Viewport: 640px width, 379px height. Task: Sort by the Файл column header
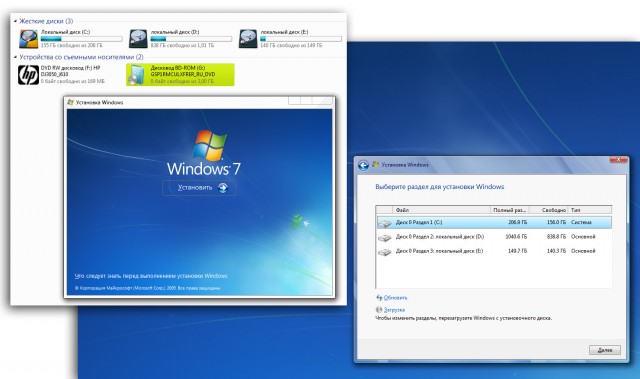point(442,210)
